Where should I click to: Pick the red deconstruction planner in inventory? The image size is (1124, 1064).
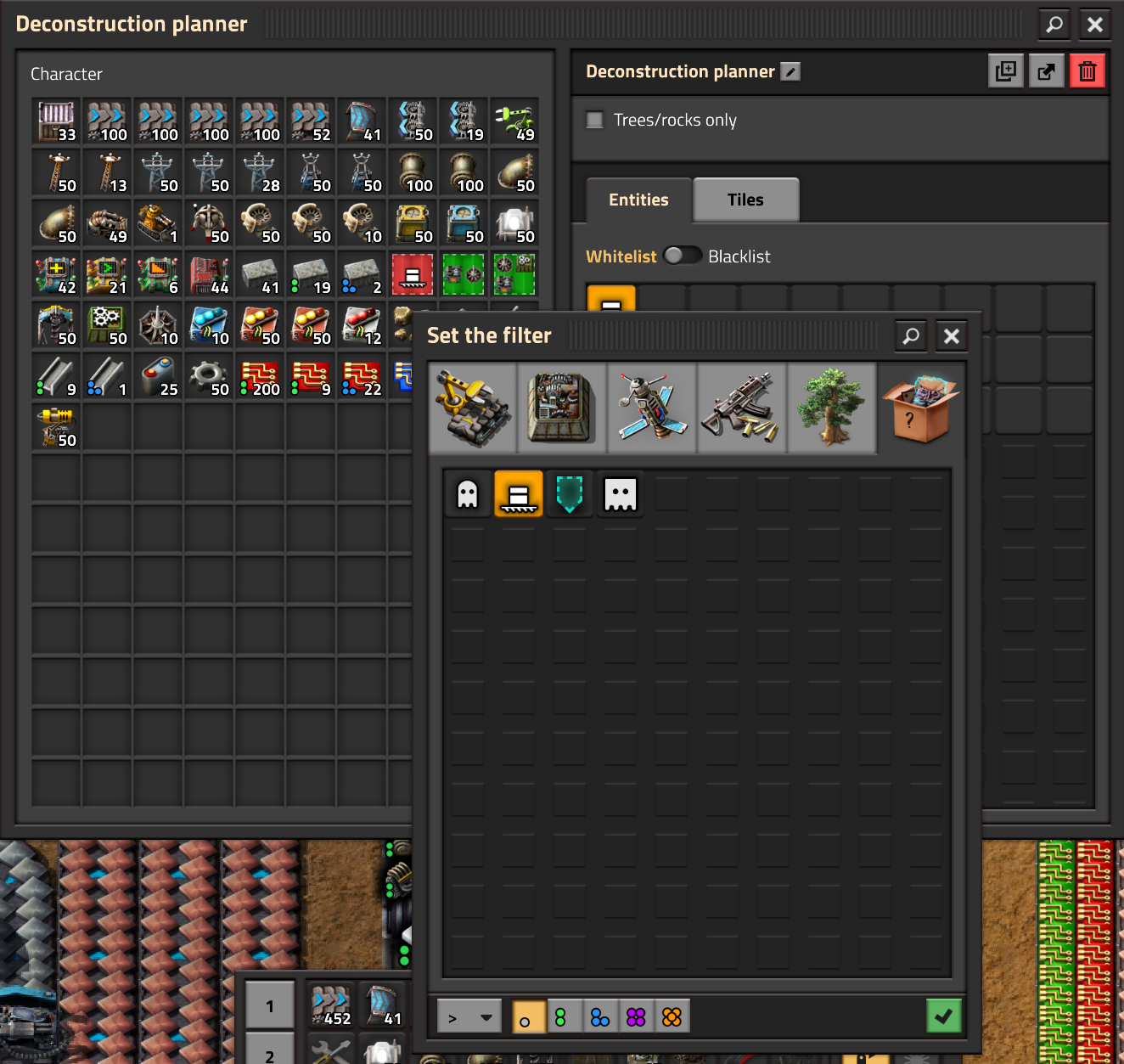pos(413,274)
